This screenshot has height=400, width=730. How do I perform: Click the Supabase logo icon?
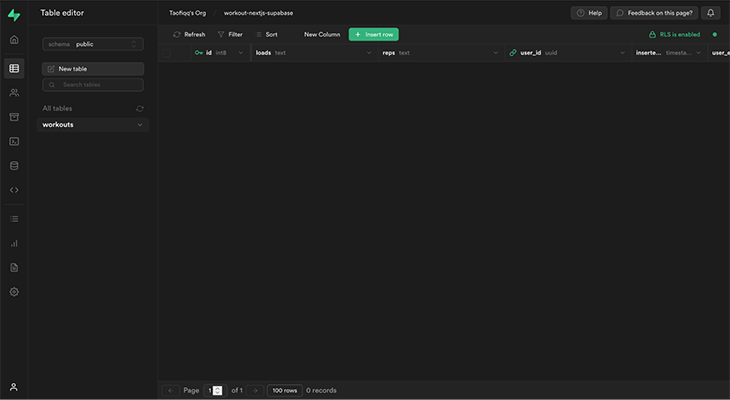coord(14,13)
